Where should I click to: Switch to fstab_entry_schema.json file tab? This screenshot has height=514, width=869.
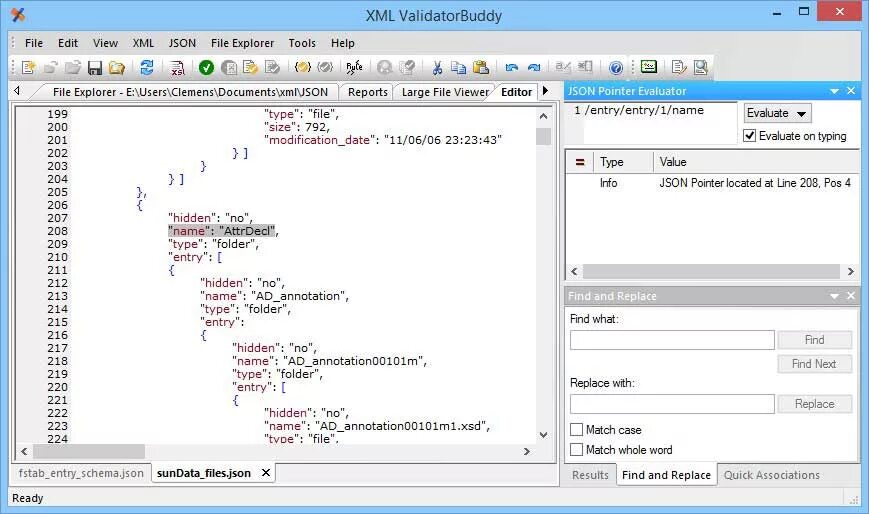[x=81, y=473]
